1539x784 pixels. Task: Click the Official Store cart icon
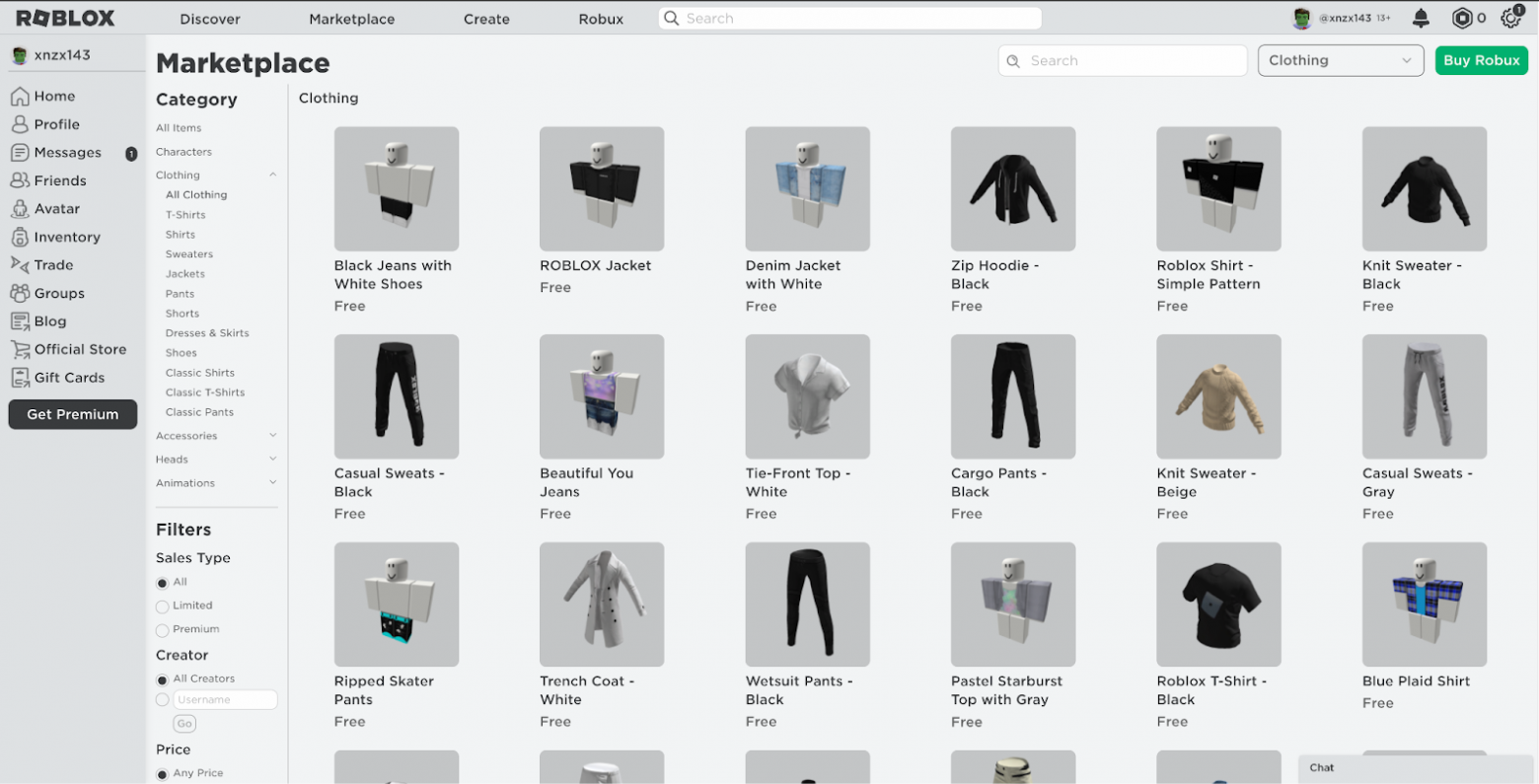(x=20, y=349)
